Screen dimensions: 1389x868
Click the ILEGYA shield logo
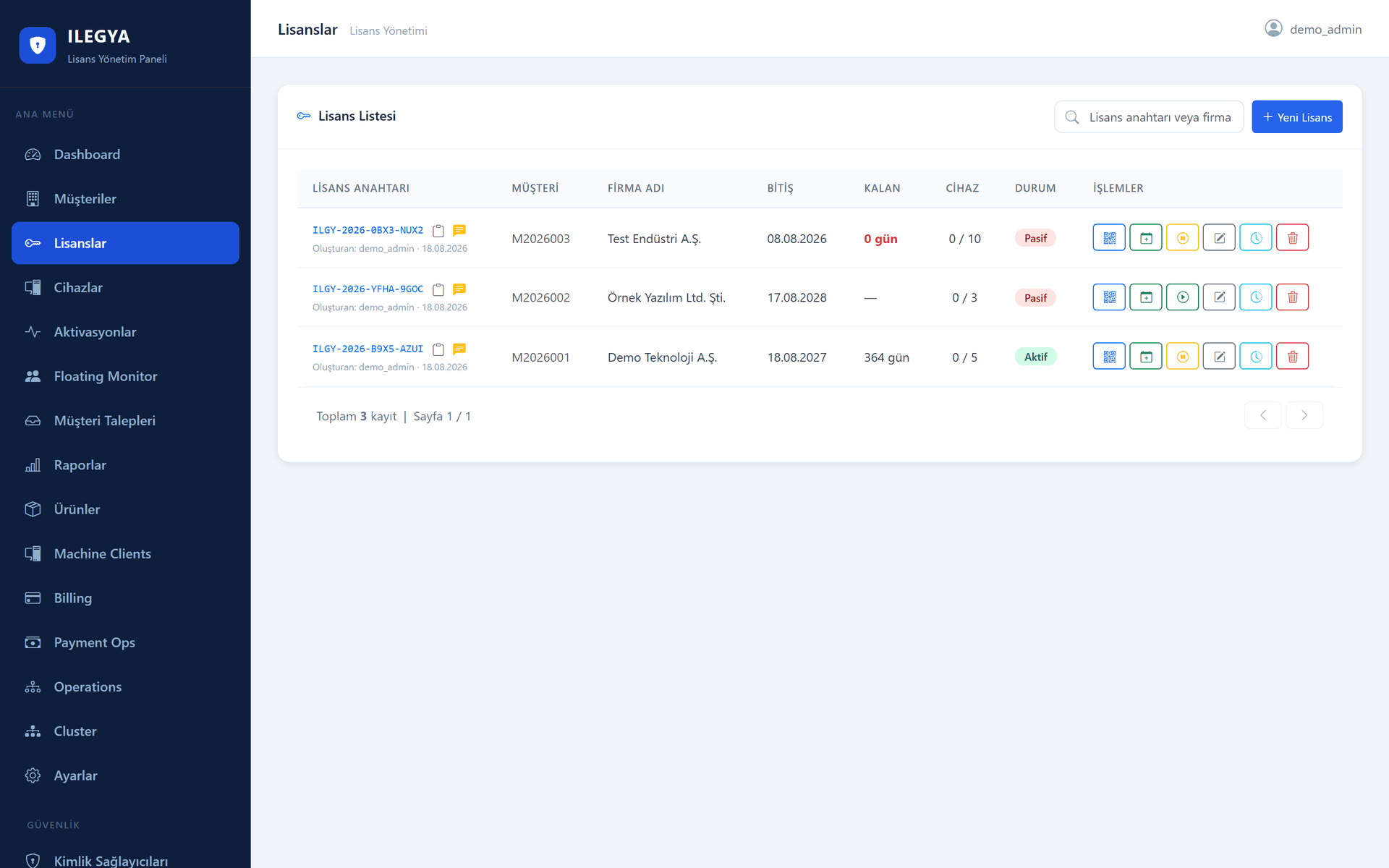(x=38, y=46)
